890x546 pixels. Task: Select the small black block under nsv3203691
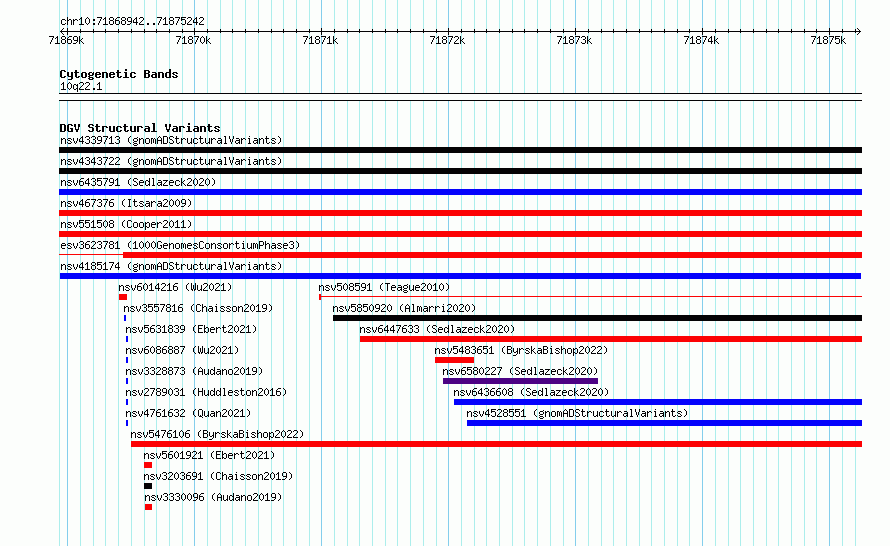(148, 486)
